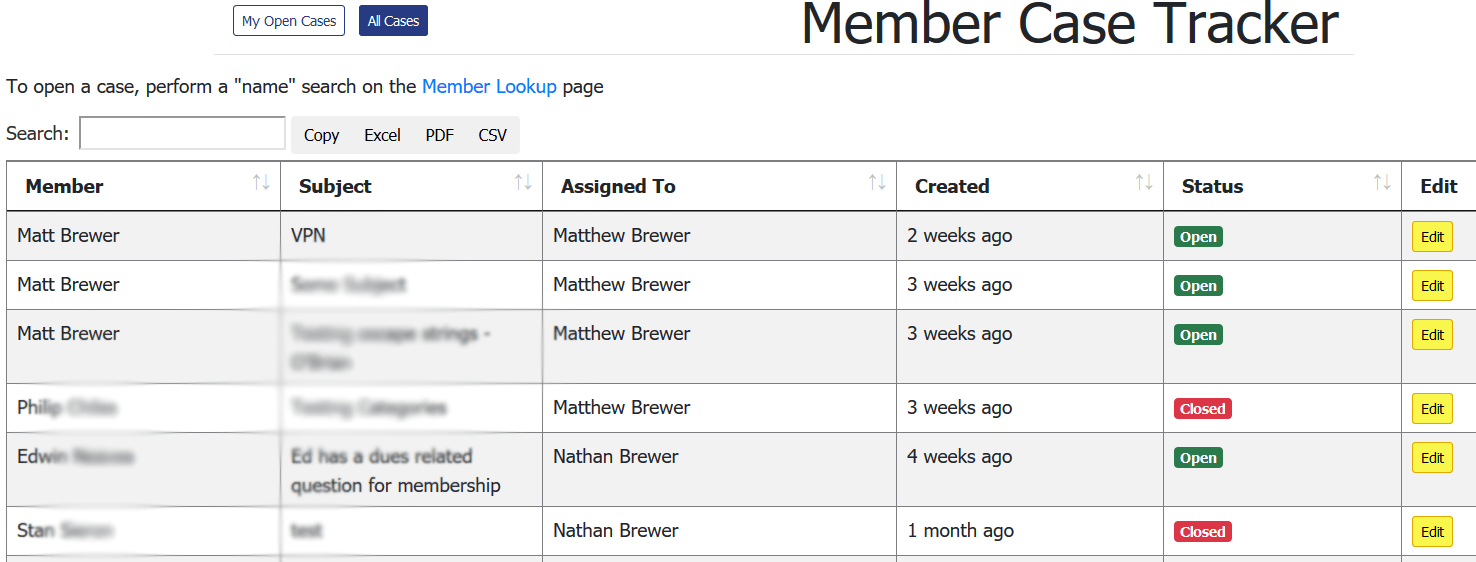Click the Closed status badge in Philip's row

[1202, 409]
